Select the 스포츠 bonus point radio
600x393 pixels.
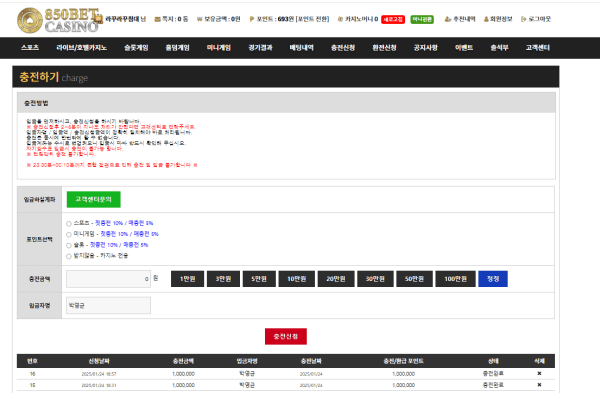(69, 223)
